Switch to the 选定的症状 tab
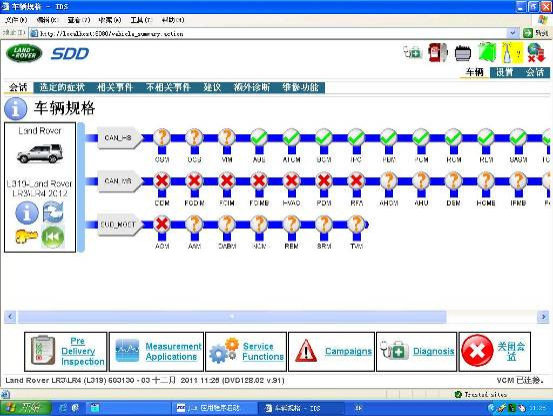 (62, 87)
